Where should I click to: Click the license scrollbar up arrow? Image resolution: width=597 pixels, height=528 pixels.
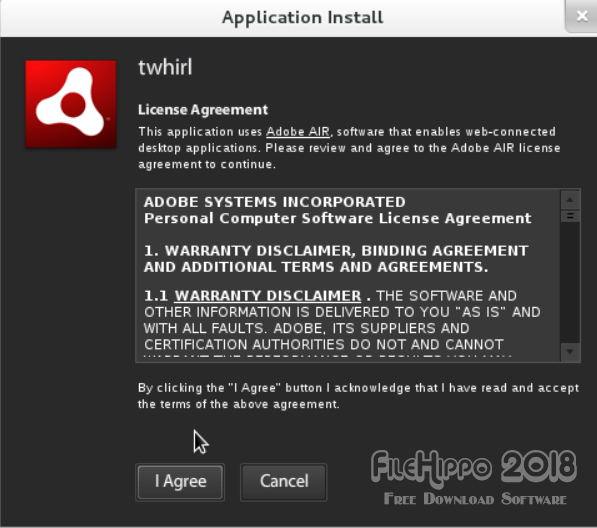pos(570,200)
